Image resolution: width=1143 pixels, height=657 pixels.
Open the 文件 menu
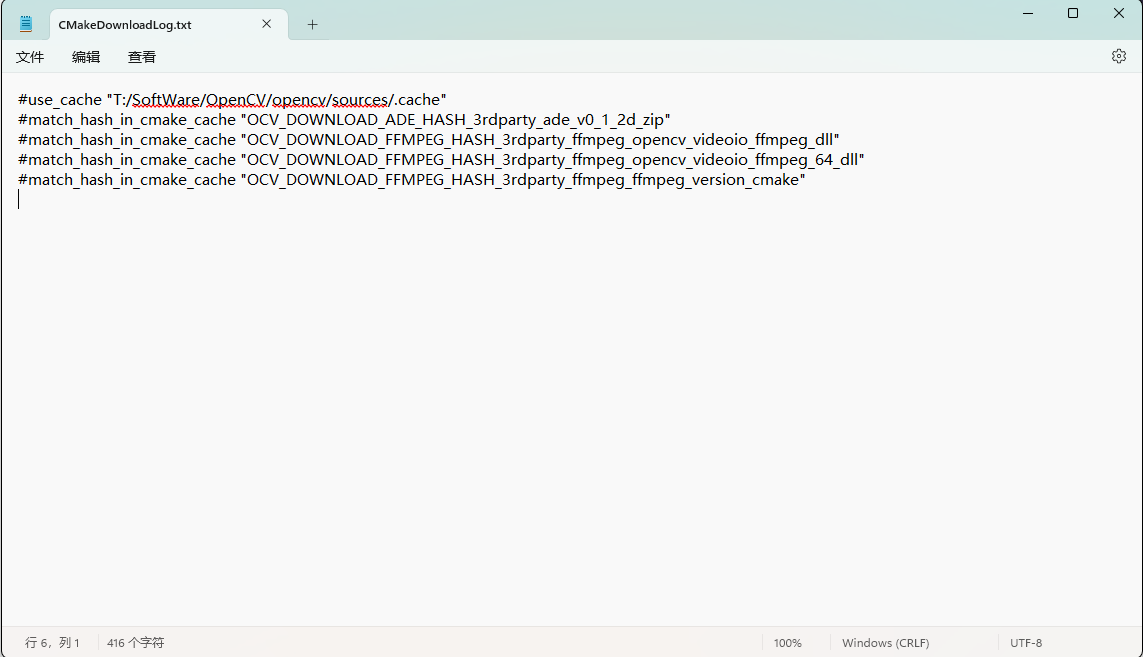(30, 57)
